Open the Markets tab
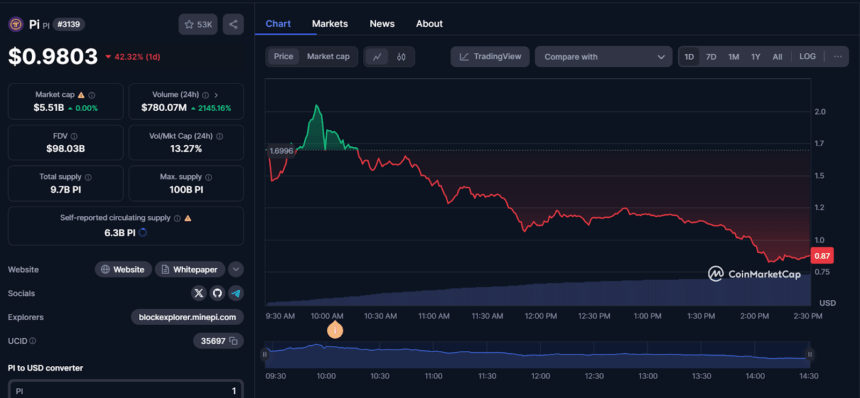Image resolution: width=860 pixels, height=398 pixels. [330, 24]
